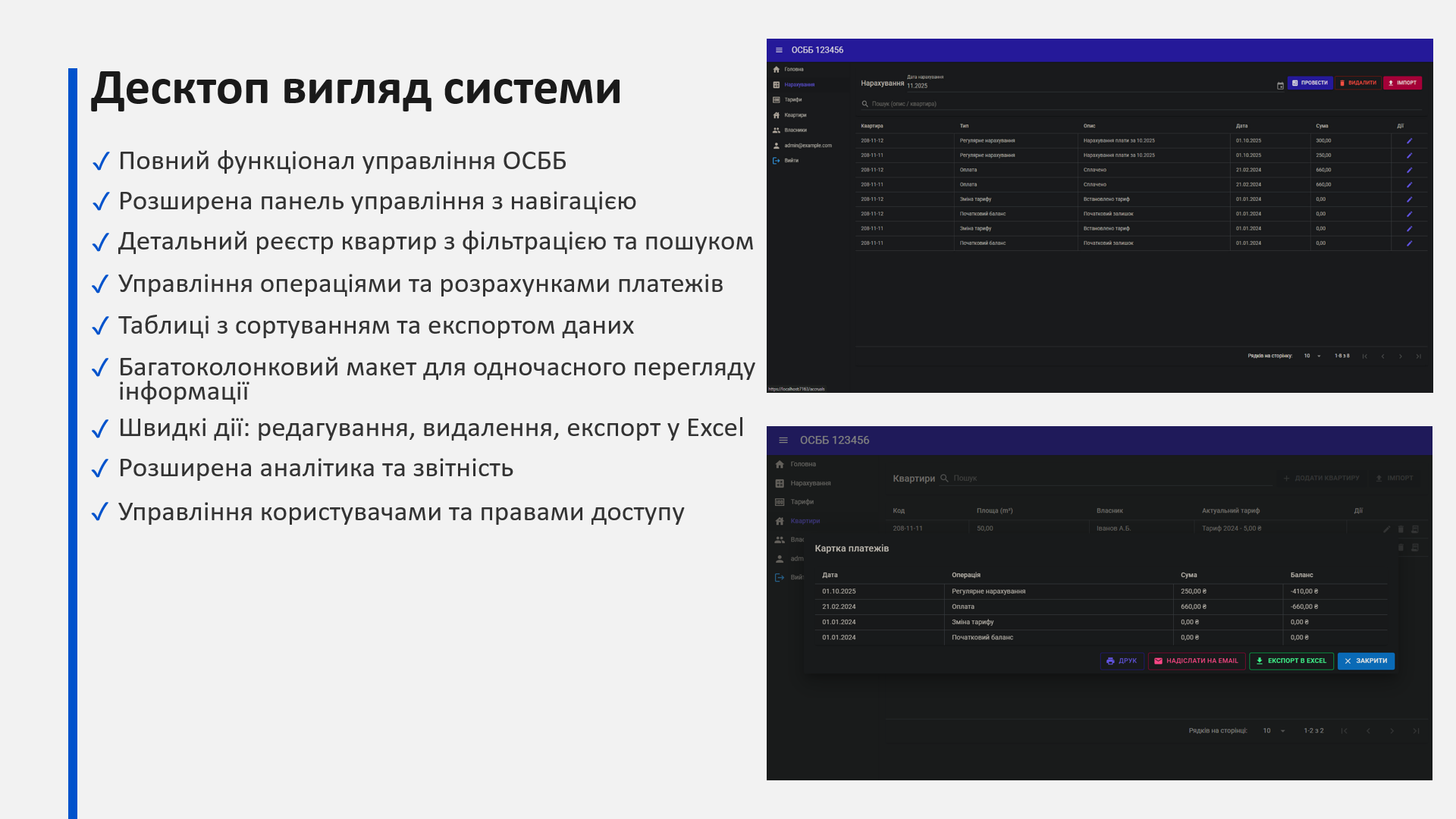Click ІМПОРТ button on the Нарахування page
The height and width of the screenshot is (819, 1456).
tap(1402, 83)
